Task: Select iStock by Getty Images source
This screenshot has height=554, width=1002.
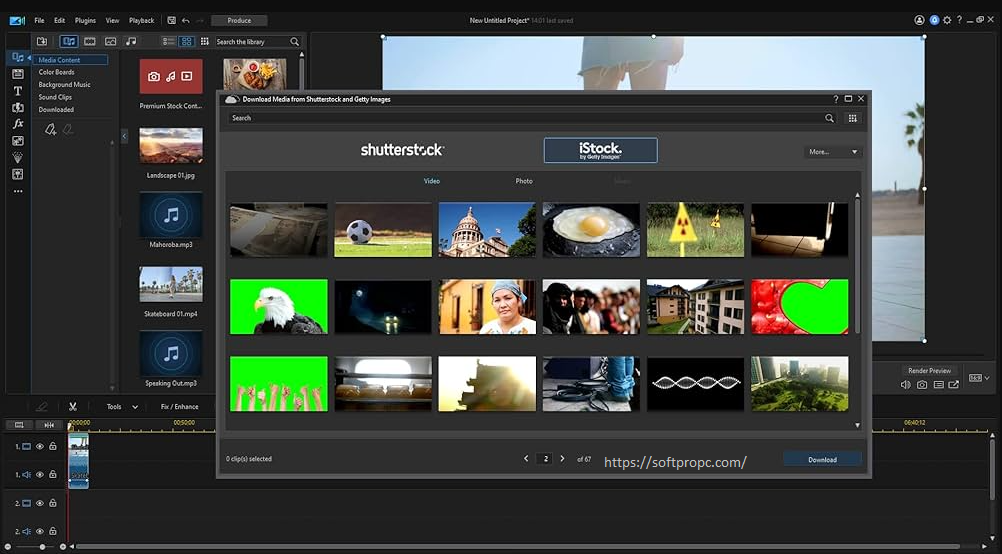Action: tap(601, 151)
